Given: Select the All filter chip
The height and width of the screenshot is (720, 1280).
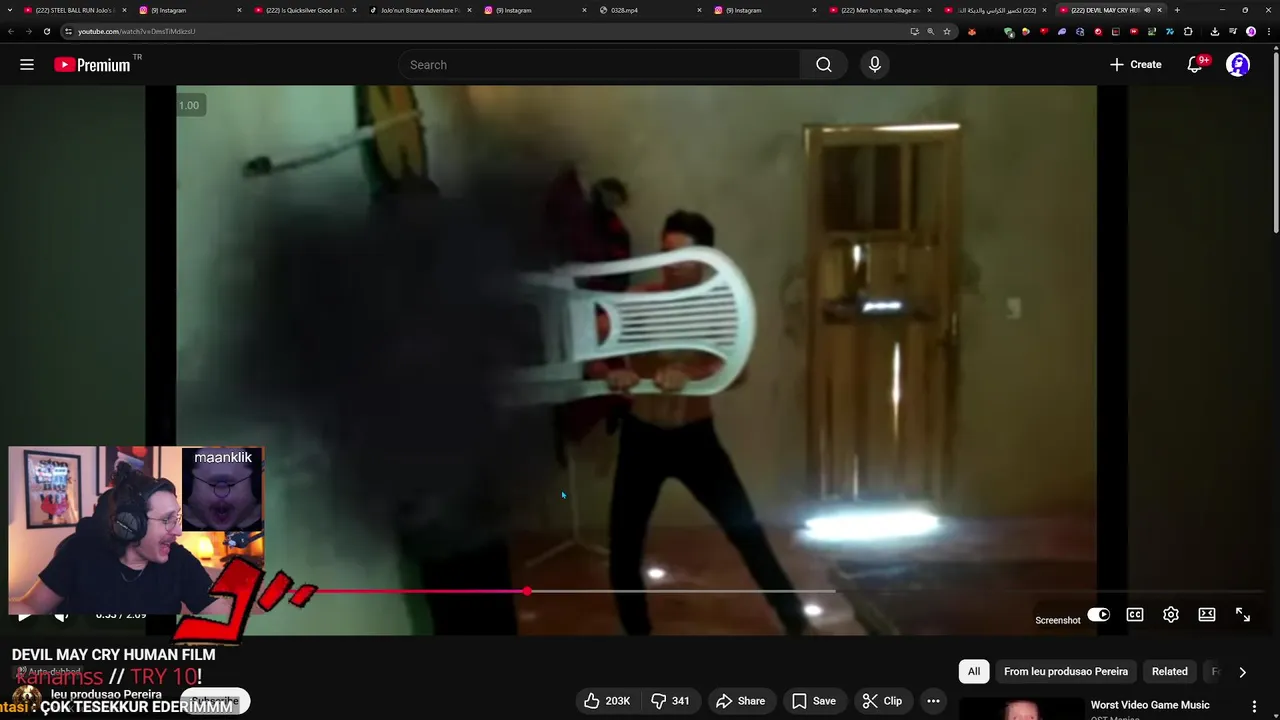Looking at the screenshot, I should point(974,671).
